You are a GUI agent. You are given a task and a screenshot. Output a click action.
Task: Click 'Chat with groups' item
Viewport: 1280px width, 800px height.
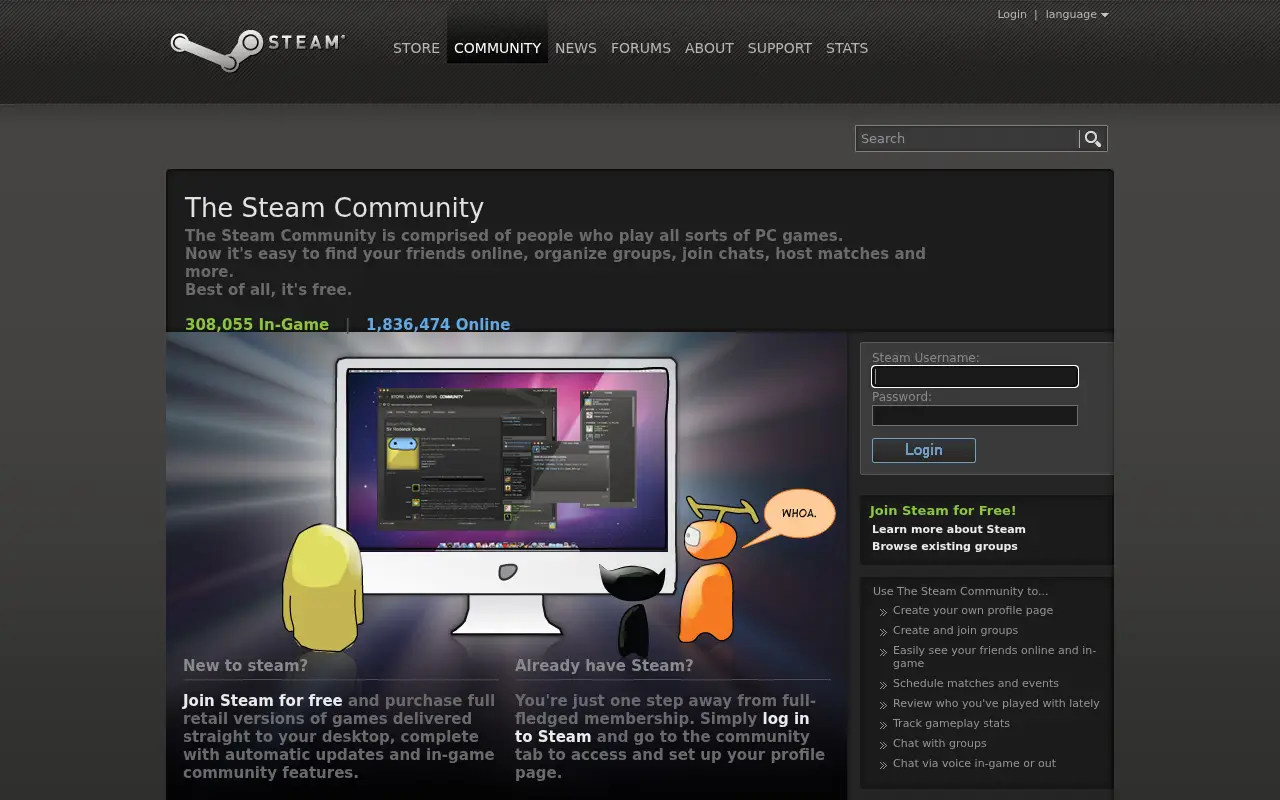940,743
